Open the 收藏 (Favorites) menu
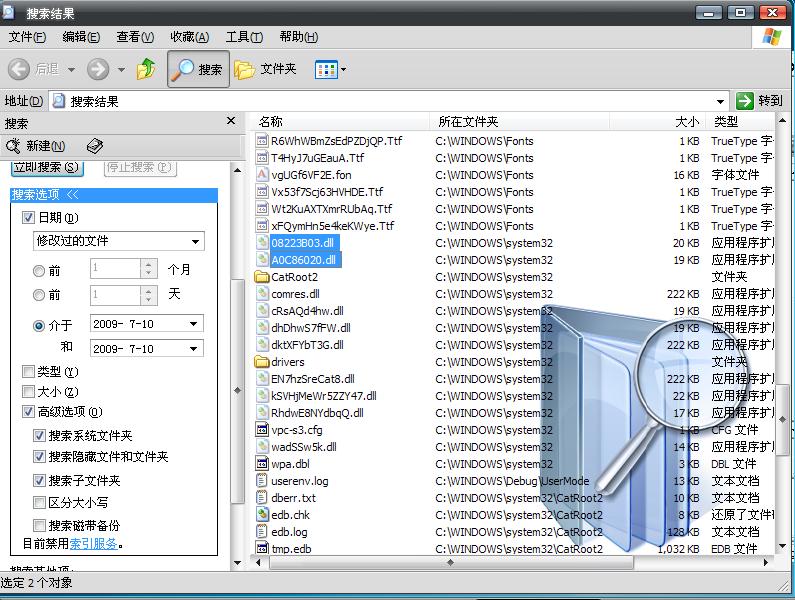Viewport: 795px width, 600px height. [x=189, y=37]
